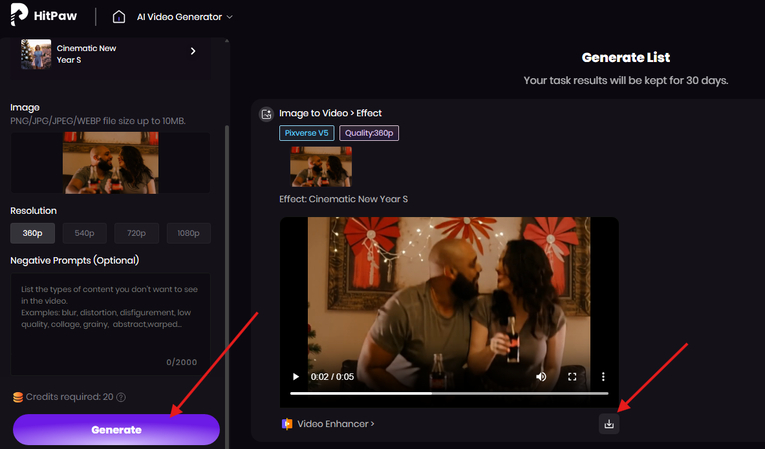
Task: Select the 720p resolution option
Action: coord(137,233)
